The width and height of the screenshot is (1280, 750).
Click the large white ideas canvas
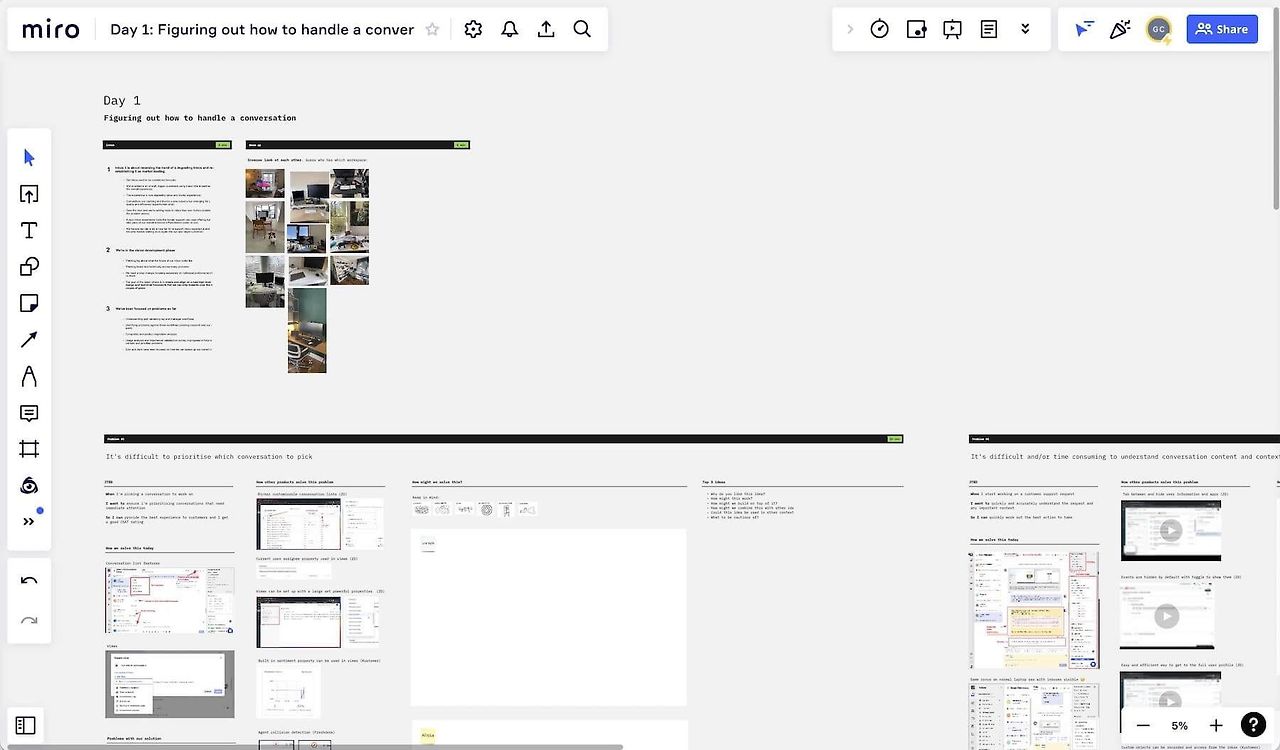549,617
